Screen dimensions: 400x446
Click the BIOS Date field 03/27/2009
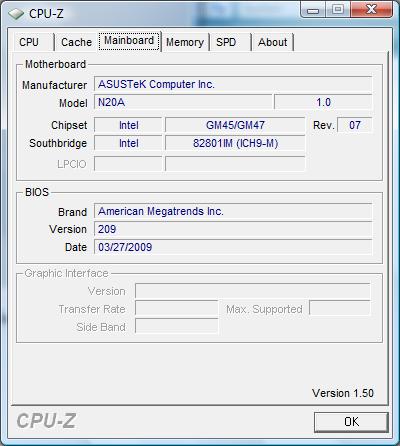(x=233, y=247)
